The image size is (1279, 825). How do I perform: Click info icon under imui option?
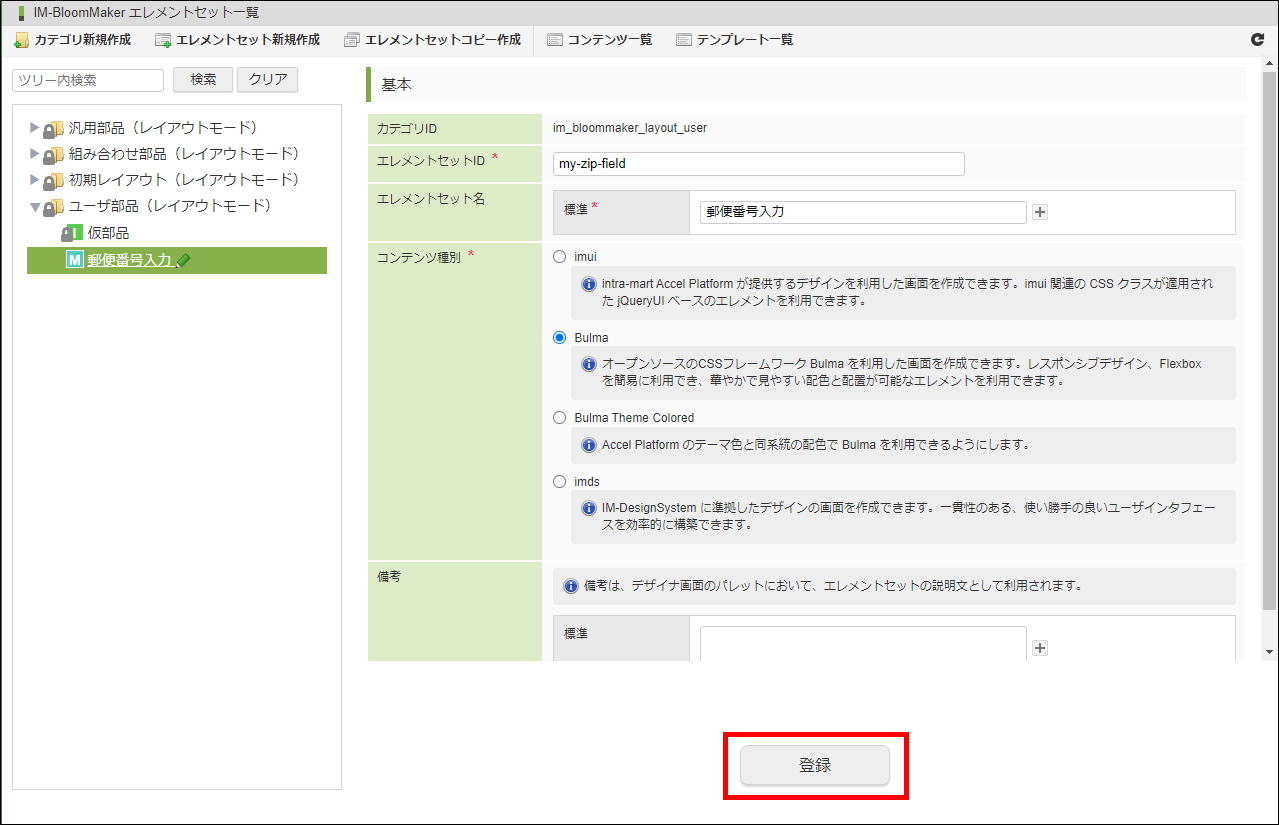click(589, 284)
